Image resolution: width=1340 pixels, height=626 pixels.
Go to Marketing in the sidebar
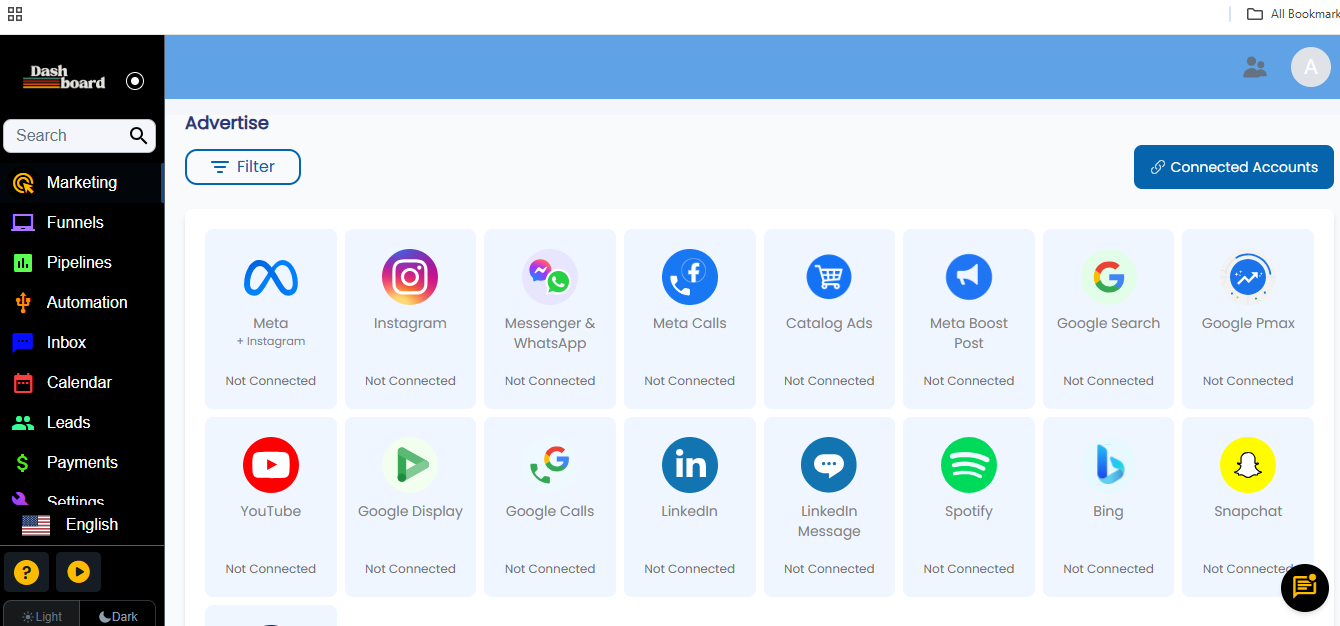pyautogui.click(x=82, y=182)
